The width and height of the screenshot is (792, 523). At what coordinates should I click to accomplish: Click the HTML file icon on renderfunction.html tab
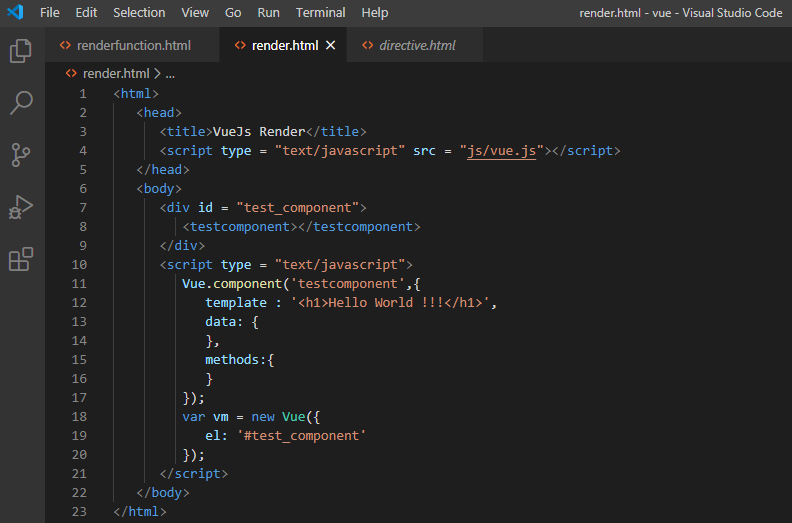65,45
